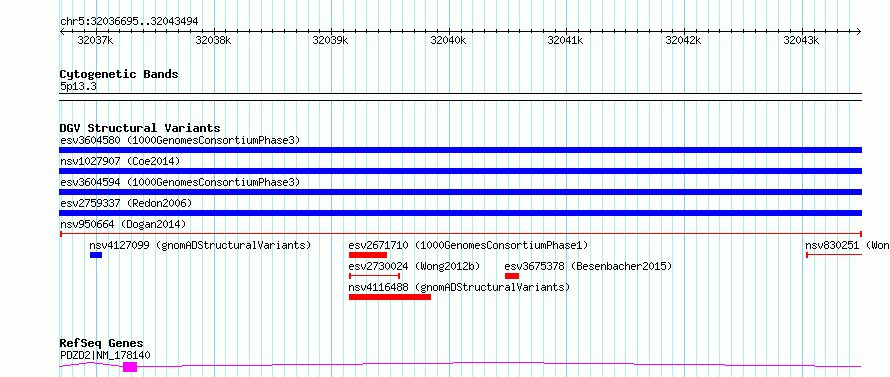Open the esv2759337 (Redon2006) label
Screen dimensions: 890x377
click(x=126, y=203)
